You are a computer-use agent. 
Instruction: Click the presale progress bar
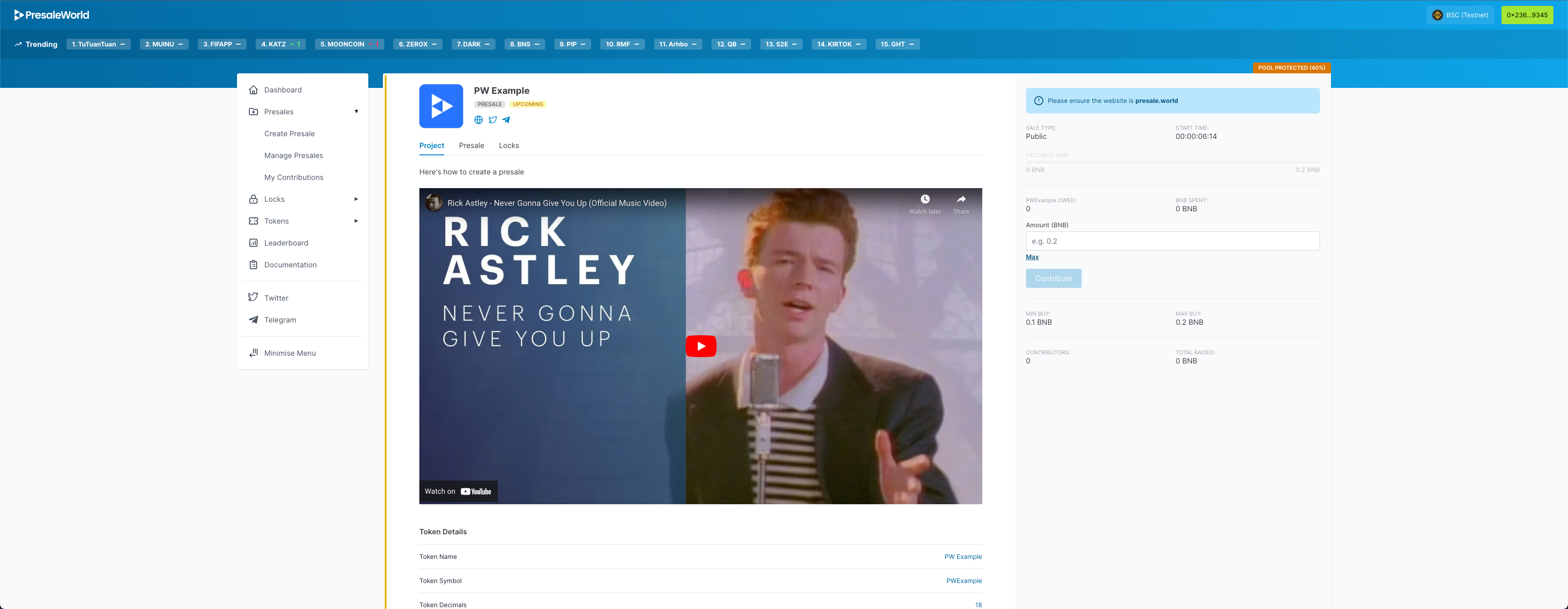point(1172,163)
